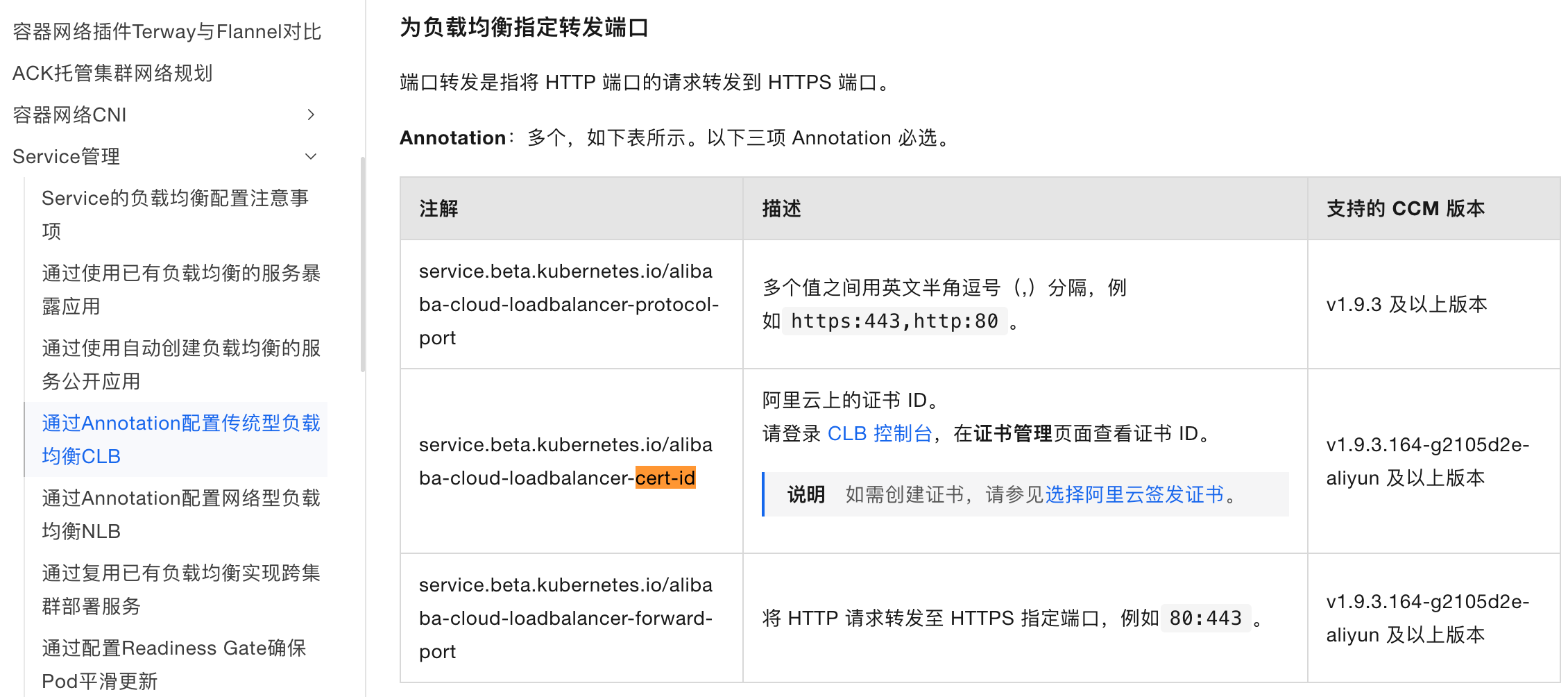The image size is (1568, 697).
Task: Click the sidebar vertical scrollbar
Action: click(362, 264)
